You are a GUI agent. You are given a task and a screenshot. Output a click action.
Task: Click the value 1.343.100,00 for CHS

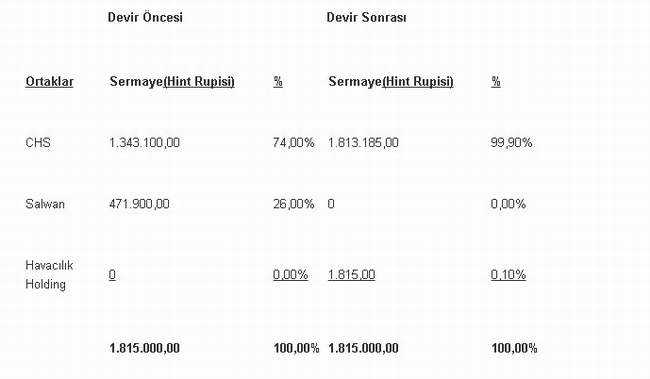(144, 143)
